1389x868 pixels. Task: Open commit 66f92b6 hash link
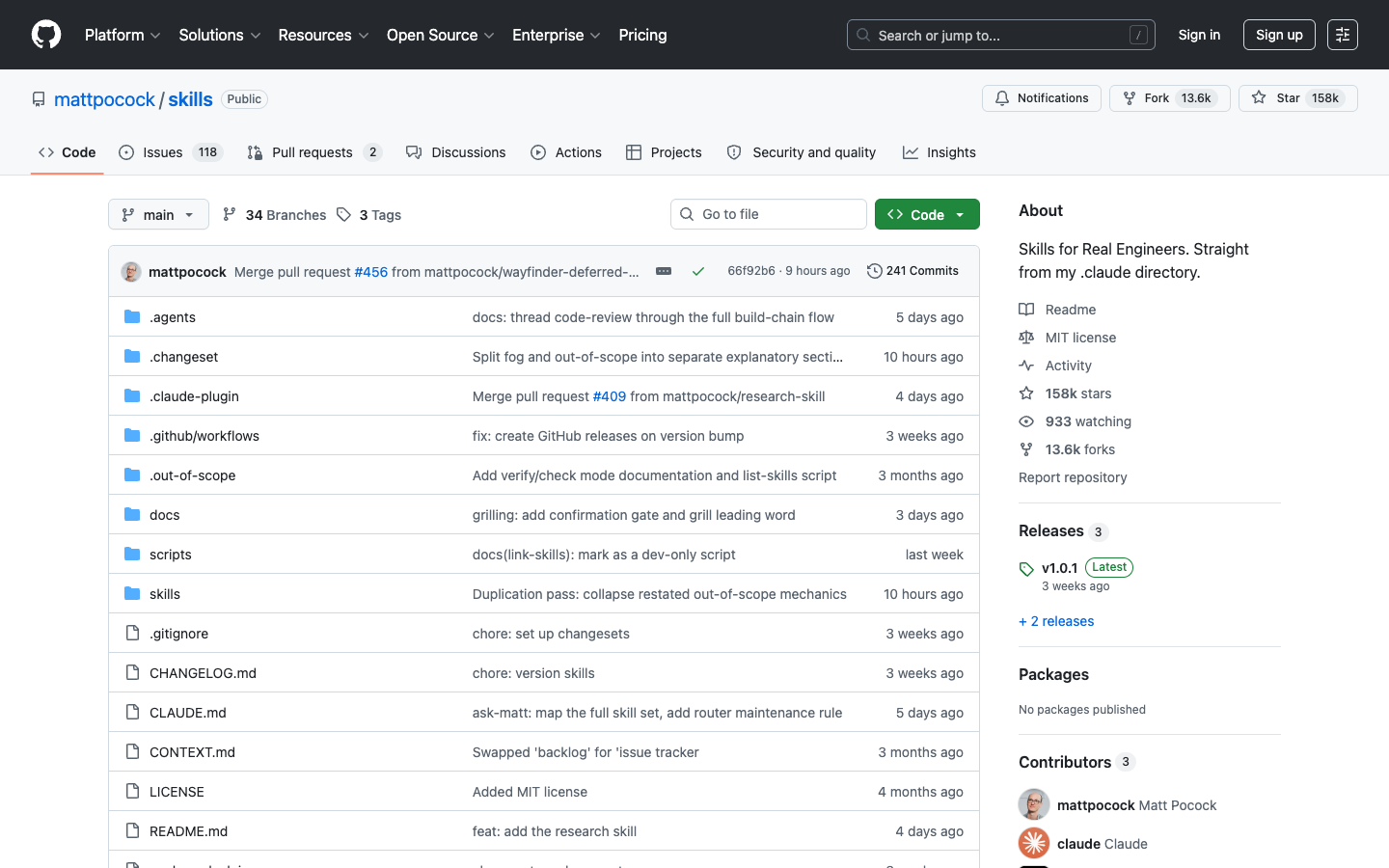tap(751, 271)
